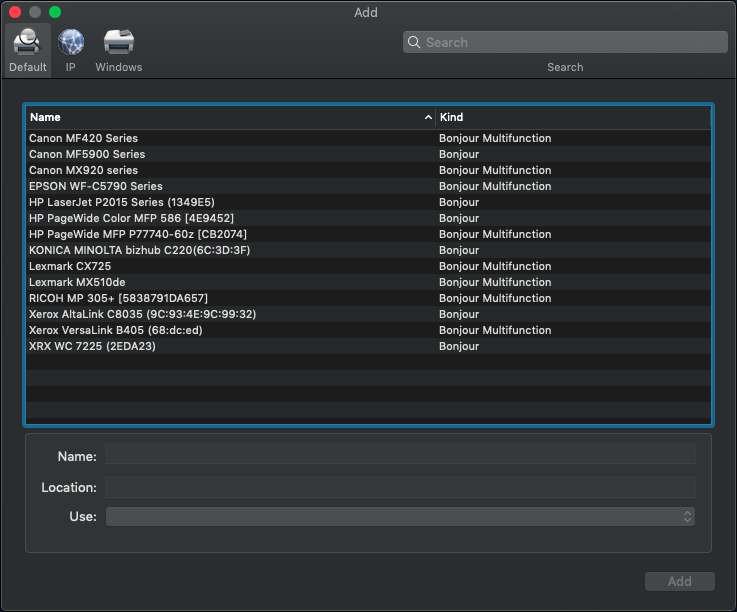Select Xerox VersaLink B405 (68:dc:ed)
Viewport: 737px width, 612px height.
click(368, 330)
